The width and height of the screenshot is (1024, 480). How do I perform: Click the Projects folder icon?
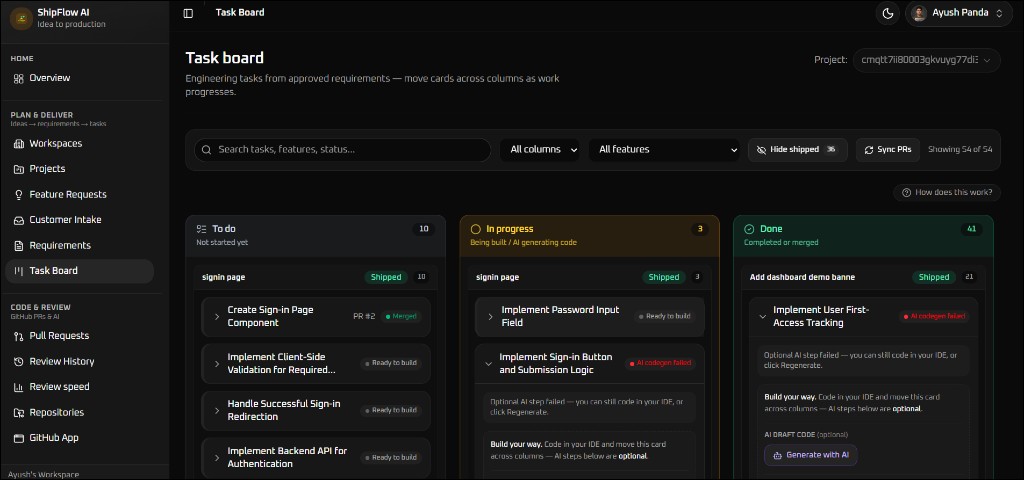[18, 169]
